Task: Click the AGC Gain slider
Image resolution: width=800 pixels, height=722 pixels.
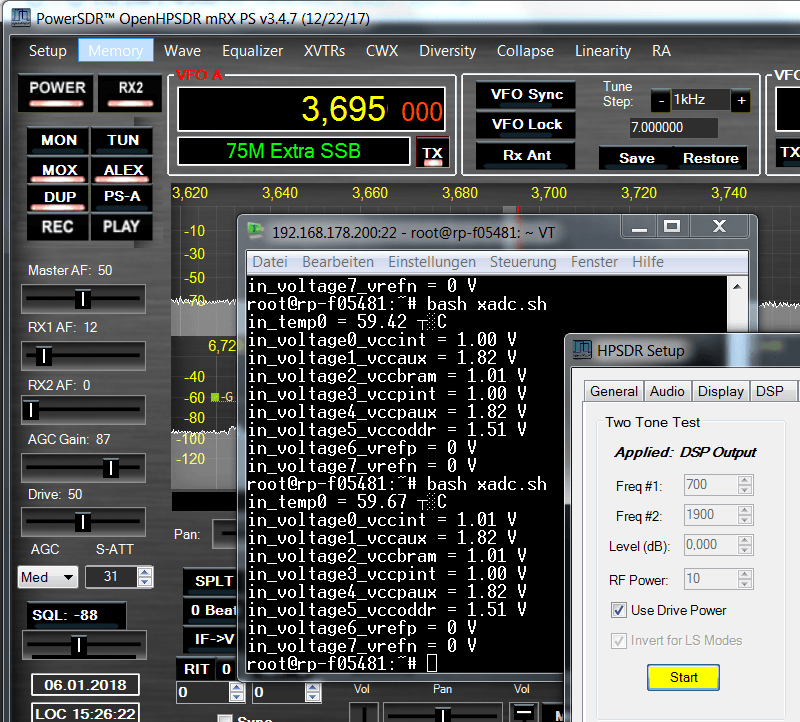Action: tap(83, 468)
